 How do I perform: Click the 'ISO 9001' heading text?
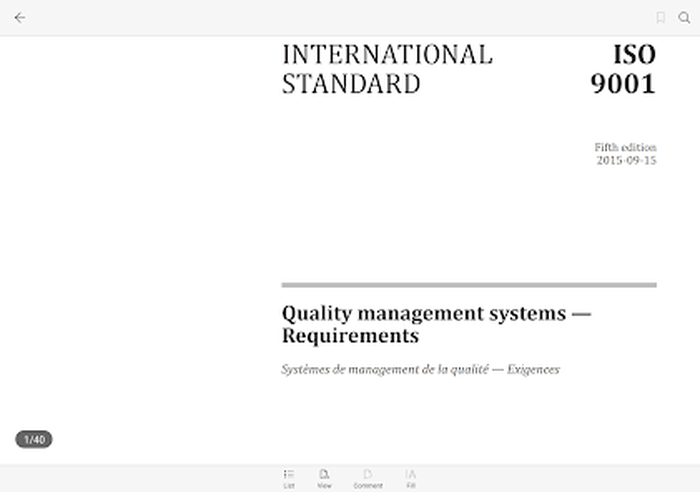click(x=623, y=69)
